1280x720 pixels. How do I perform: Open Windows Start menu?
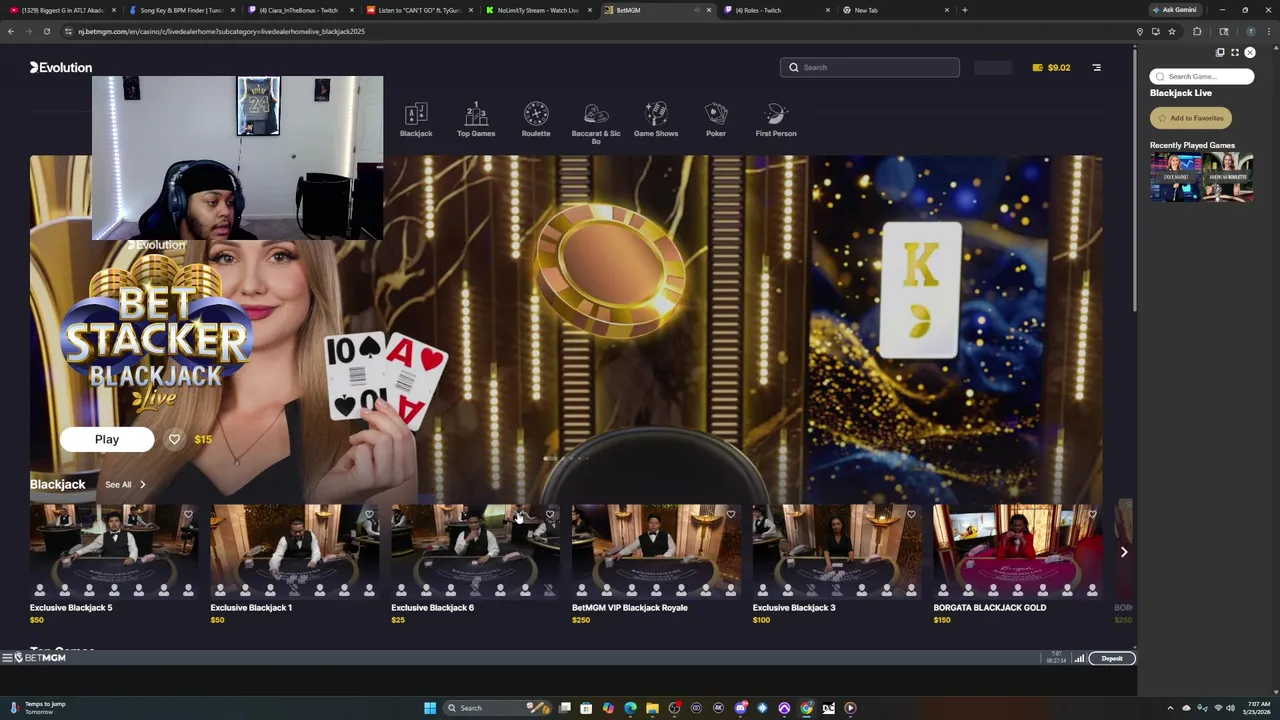[430, 708]
